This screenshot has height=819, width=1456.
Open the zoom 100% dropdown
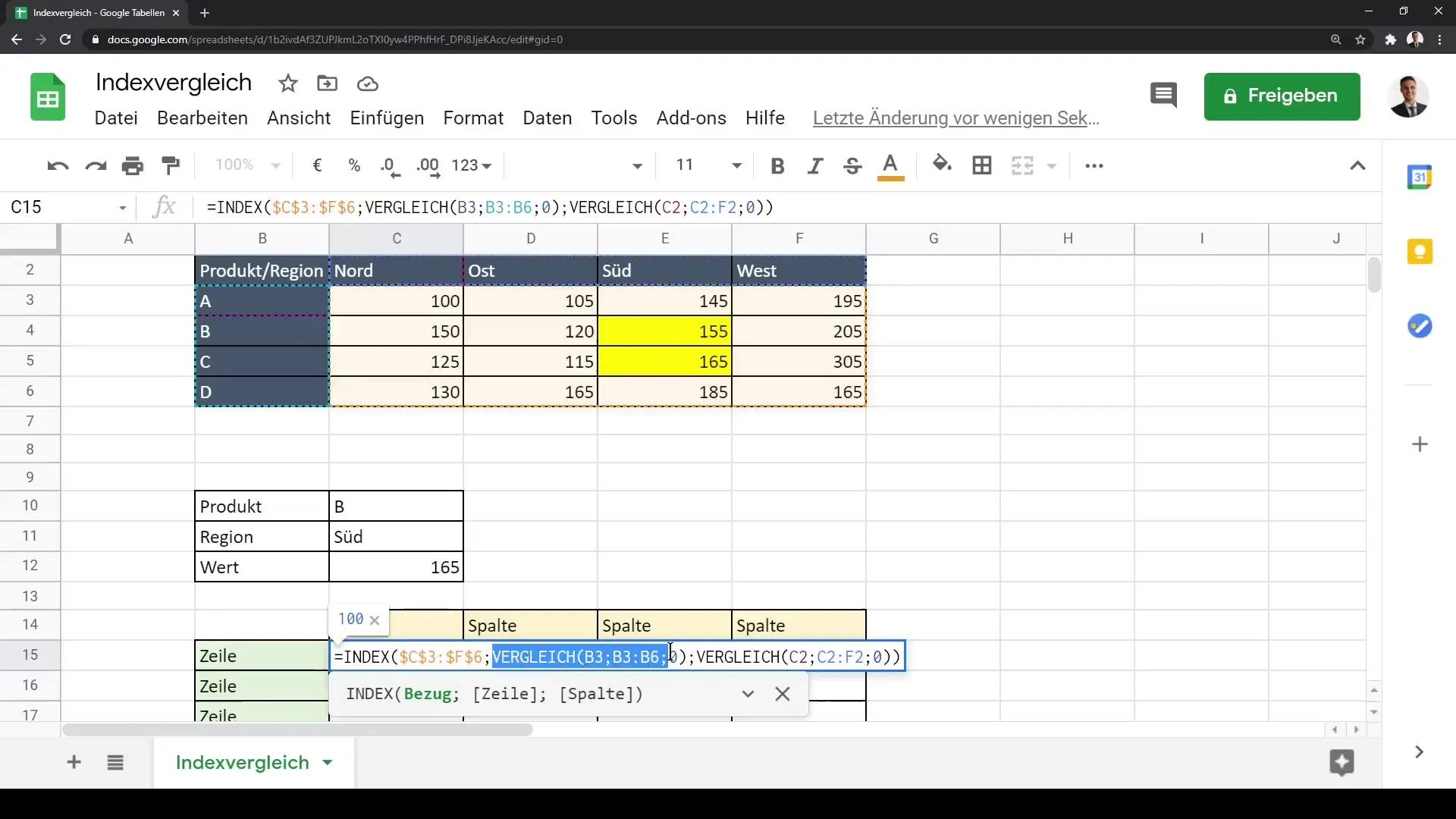(x=247, y=165)
